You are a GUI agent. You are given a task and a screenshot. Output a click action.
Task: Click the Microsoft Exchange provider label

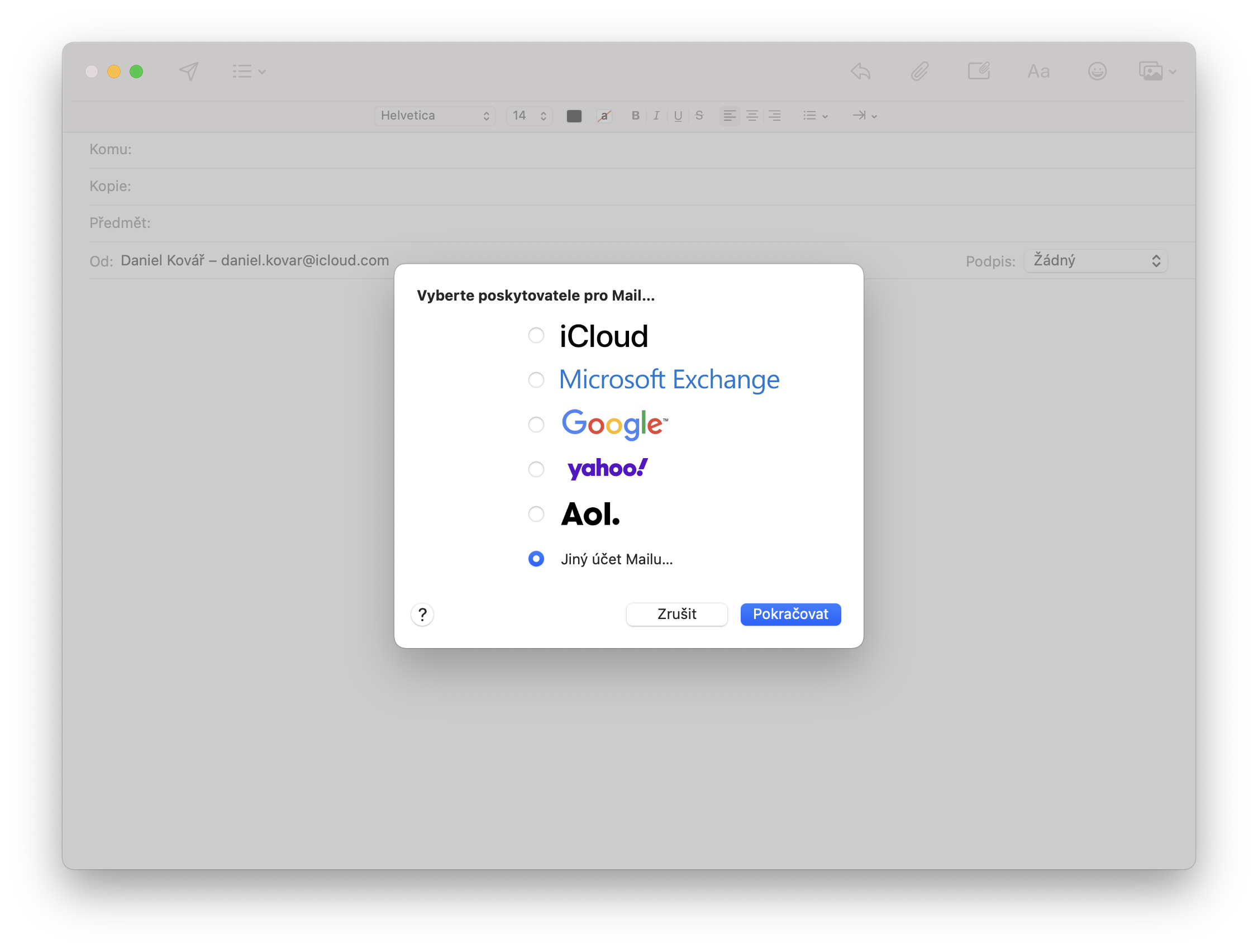[x=669, y=380]
